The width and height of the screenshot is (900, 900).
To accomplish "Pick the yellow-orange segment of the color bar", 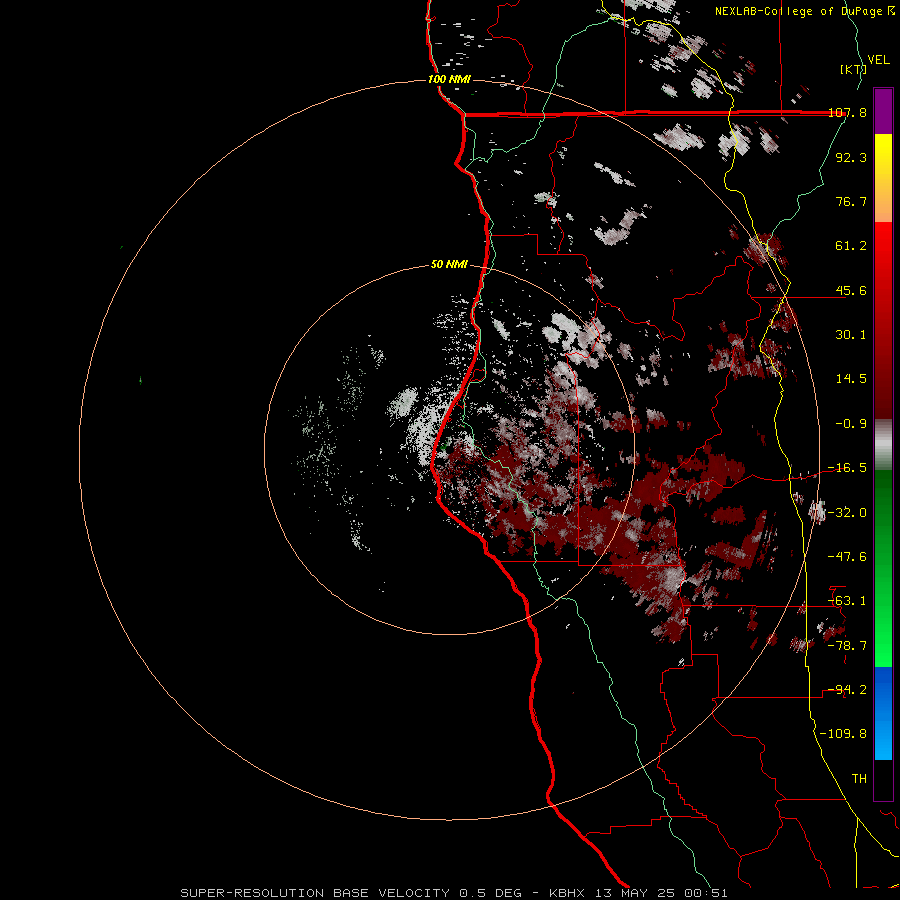I will point(883,178).
